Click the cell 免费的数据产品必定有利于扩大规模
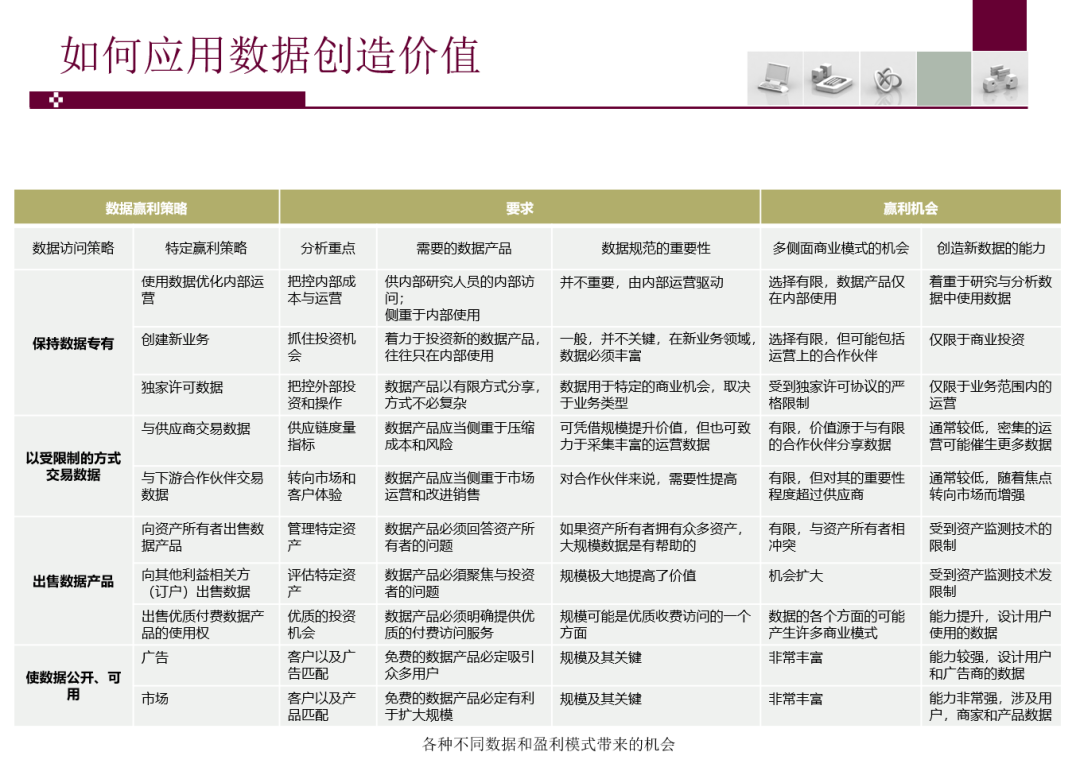Viewport: 1080px width, 783px height. [464, 707]
